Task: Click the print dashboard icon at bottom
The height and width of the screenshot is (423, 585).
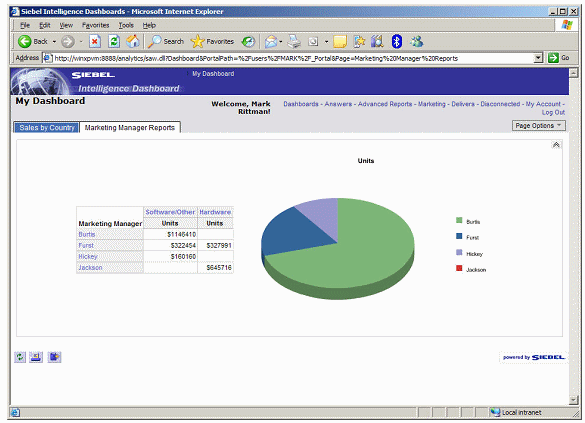Action: pyautogui.click(x=36, y=357)
